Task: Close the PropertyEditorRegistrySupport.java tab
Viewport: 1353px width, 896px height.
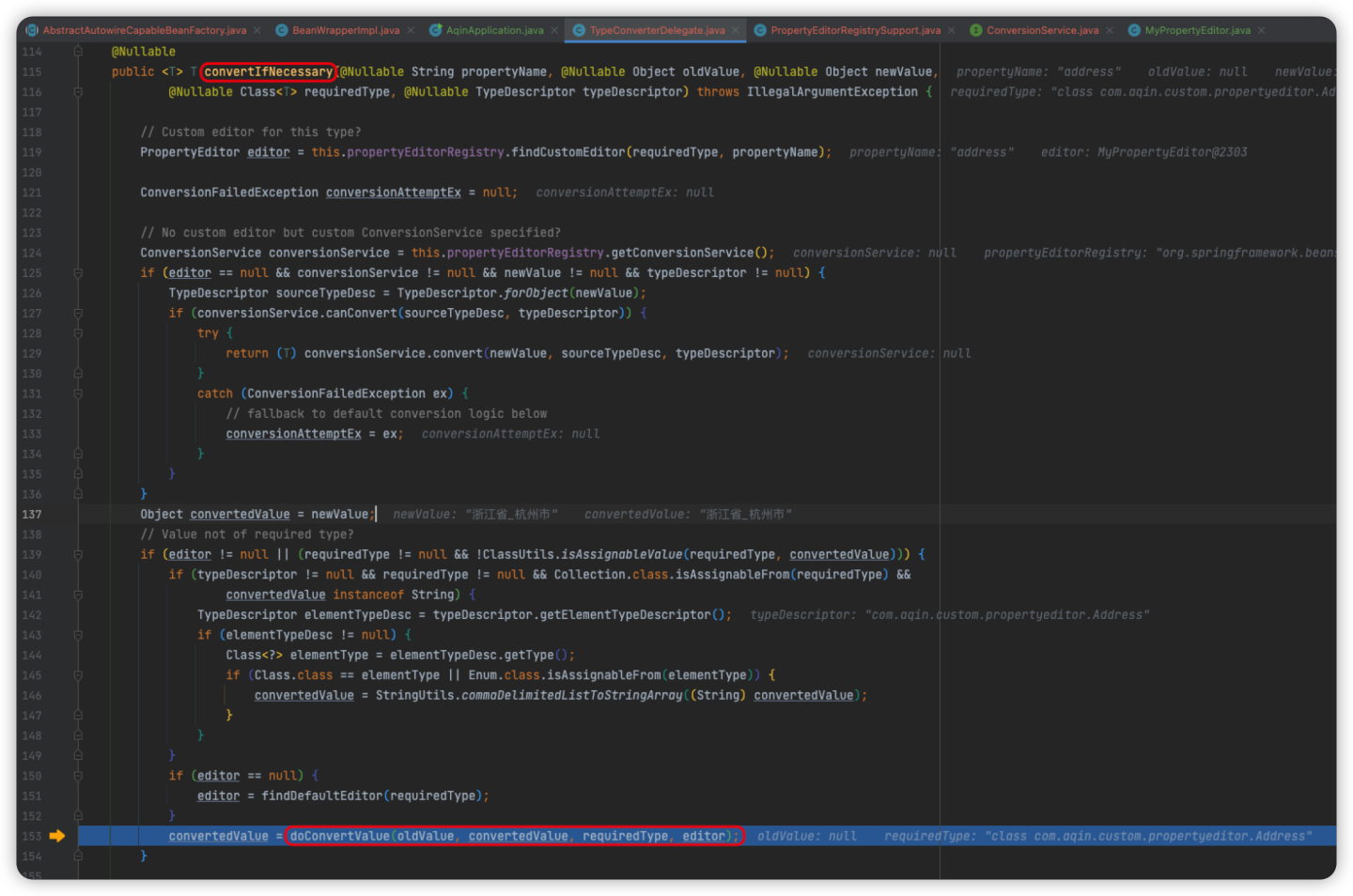Action: coord(951,30)
